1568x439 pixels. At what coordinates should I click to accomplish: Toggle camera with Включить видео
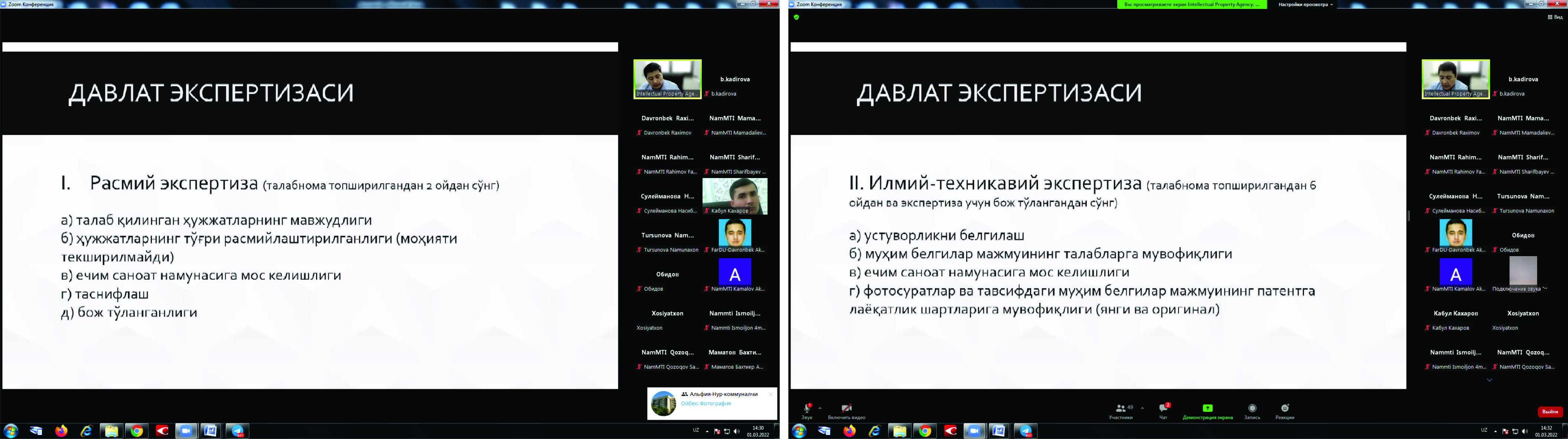click(846, 409)
